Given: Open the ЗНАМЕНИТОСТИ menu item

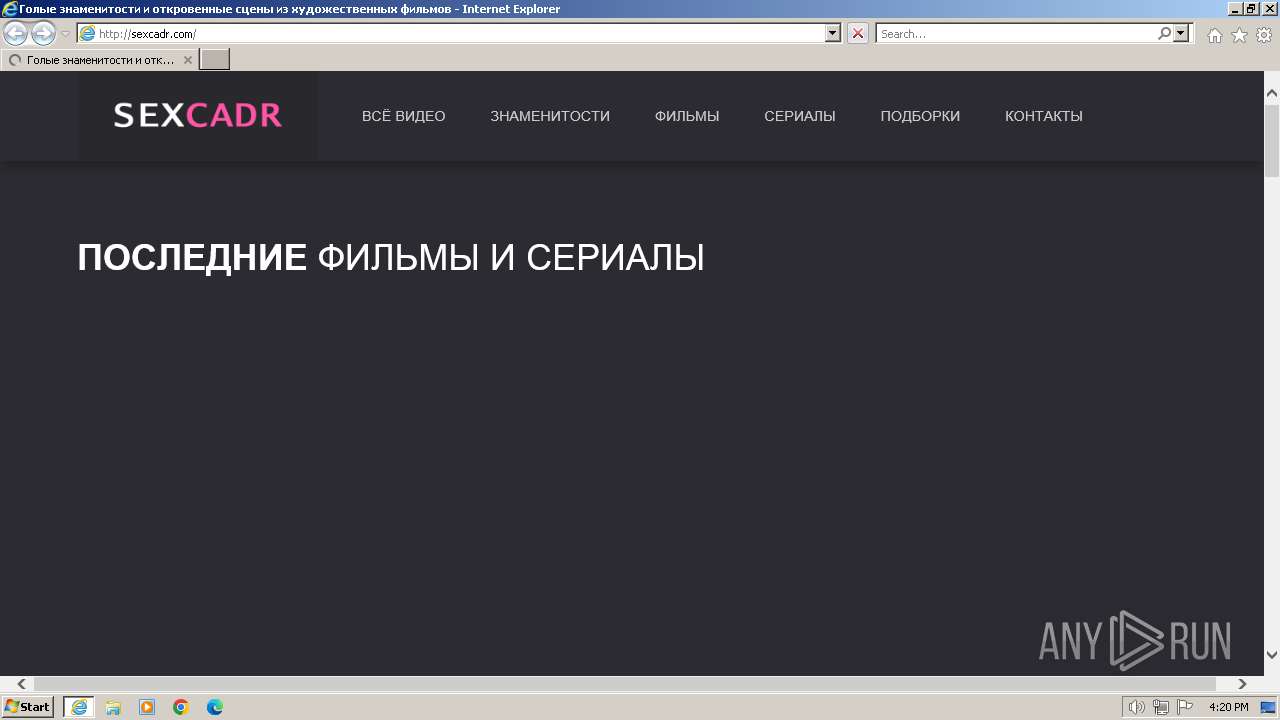Looking at the screenshot, I should 550,116.
